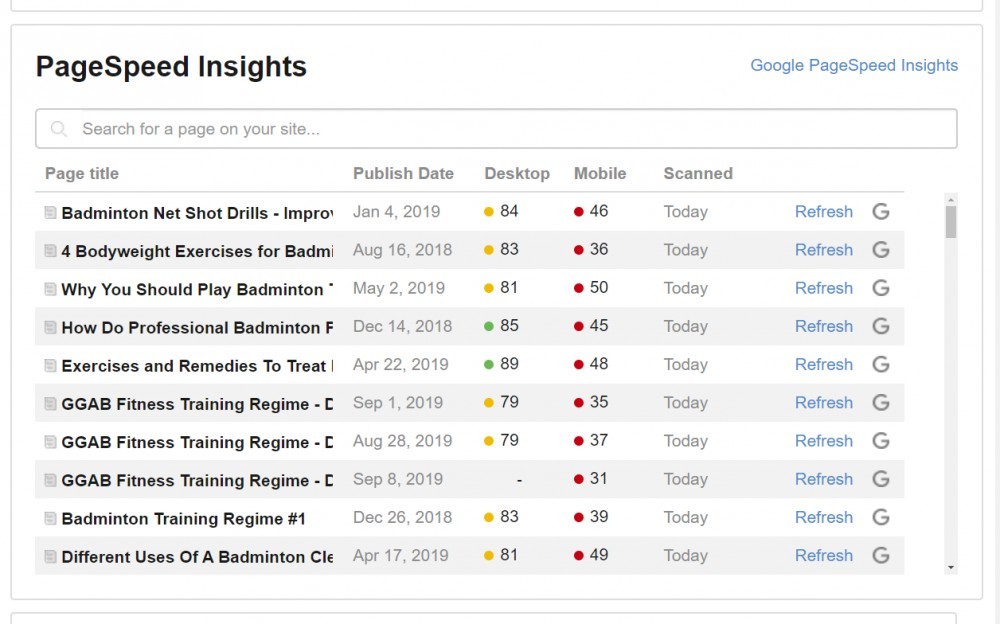Click the desktop score 85
Screen dimensions: 1000x624
coord(509,325)
